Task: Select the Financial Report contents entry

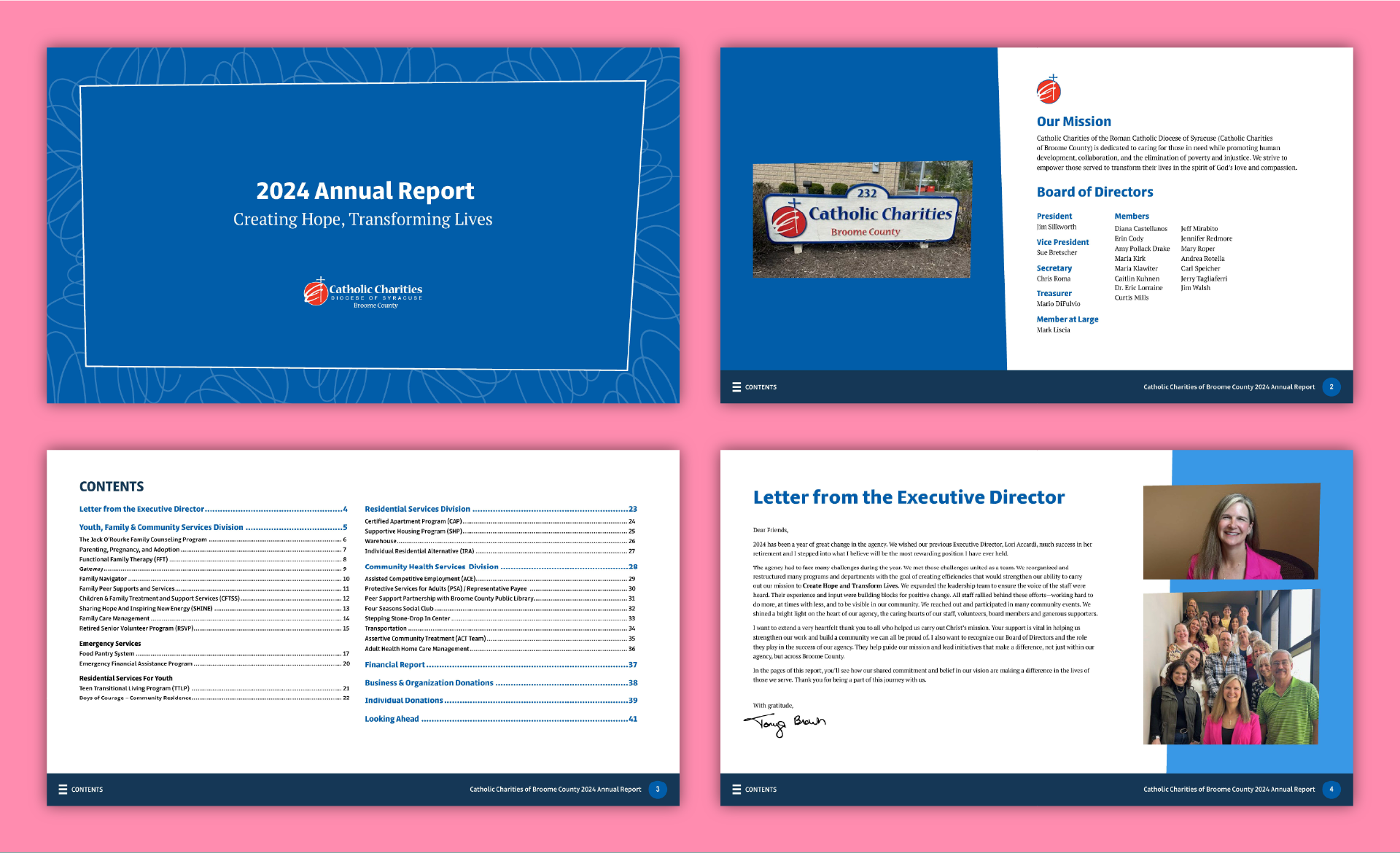Action: pos(394,664)
